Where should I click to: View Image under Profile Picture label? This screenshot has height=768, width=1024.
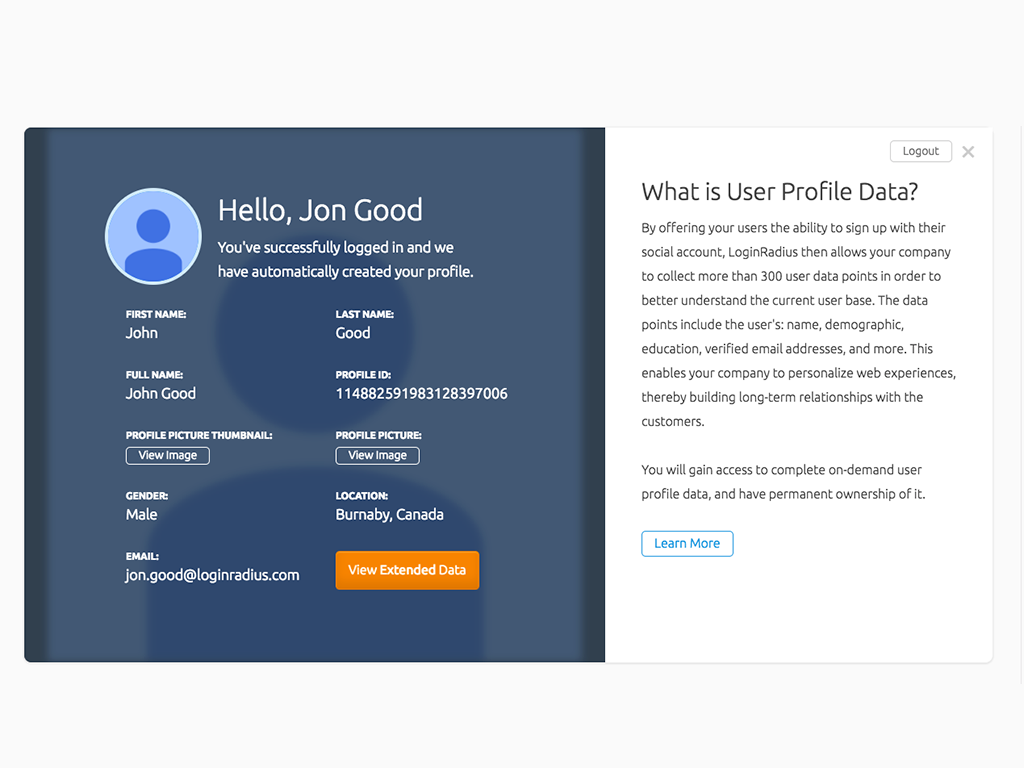click(377, 456)
